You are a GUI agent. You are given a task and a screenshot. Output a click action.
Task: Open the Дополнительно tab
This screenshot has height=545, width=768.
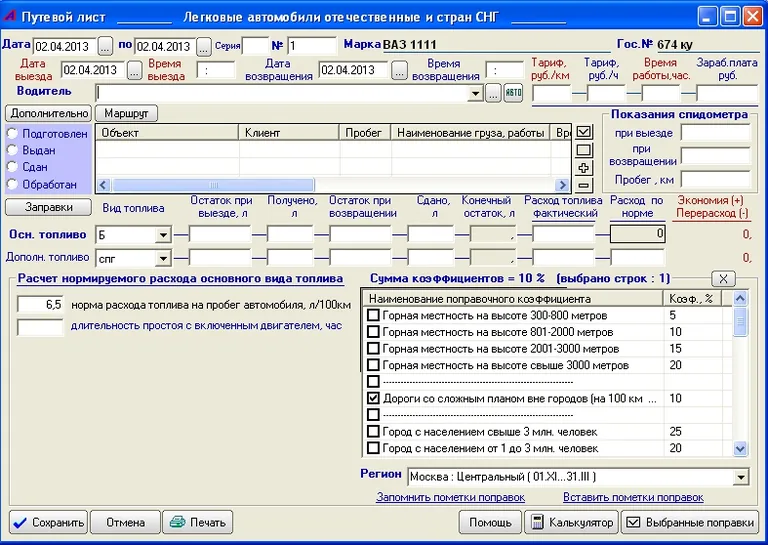pyautogui.click(x=48, y=113)
